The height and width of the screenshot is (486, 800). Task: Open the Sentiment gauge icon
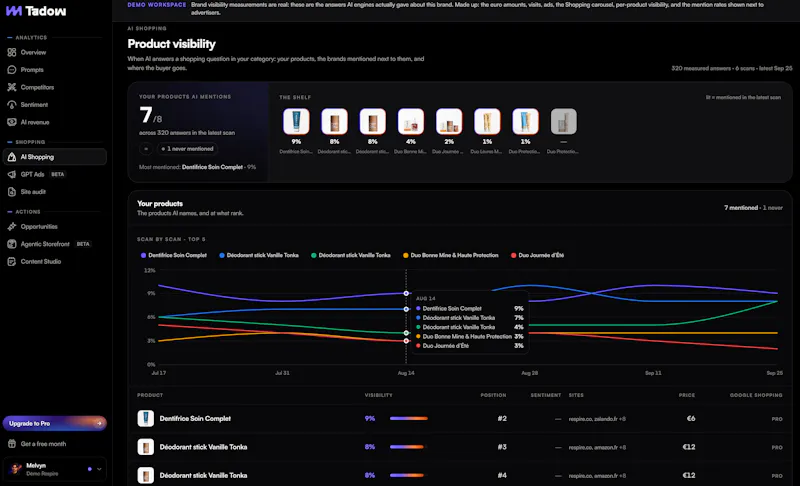coord(12,105)
